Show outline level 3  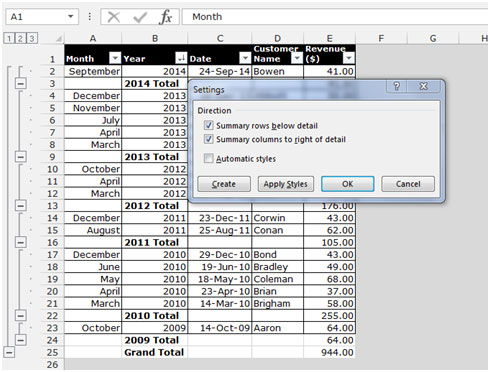pyautogui.click(x=31, y=38)
